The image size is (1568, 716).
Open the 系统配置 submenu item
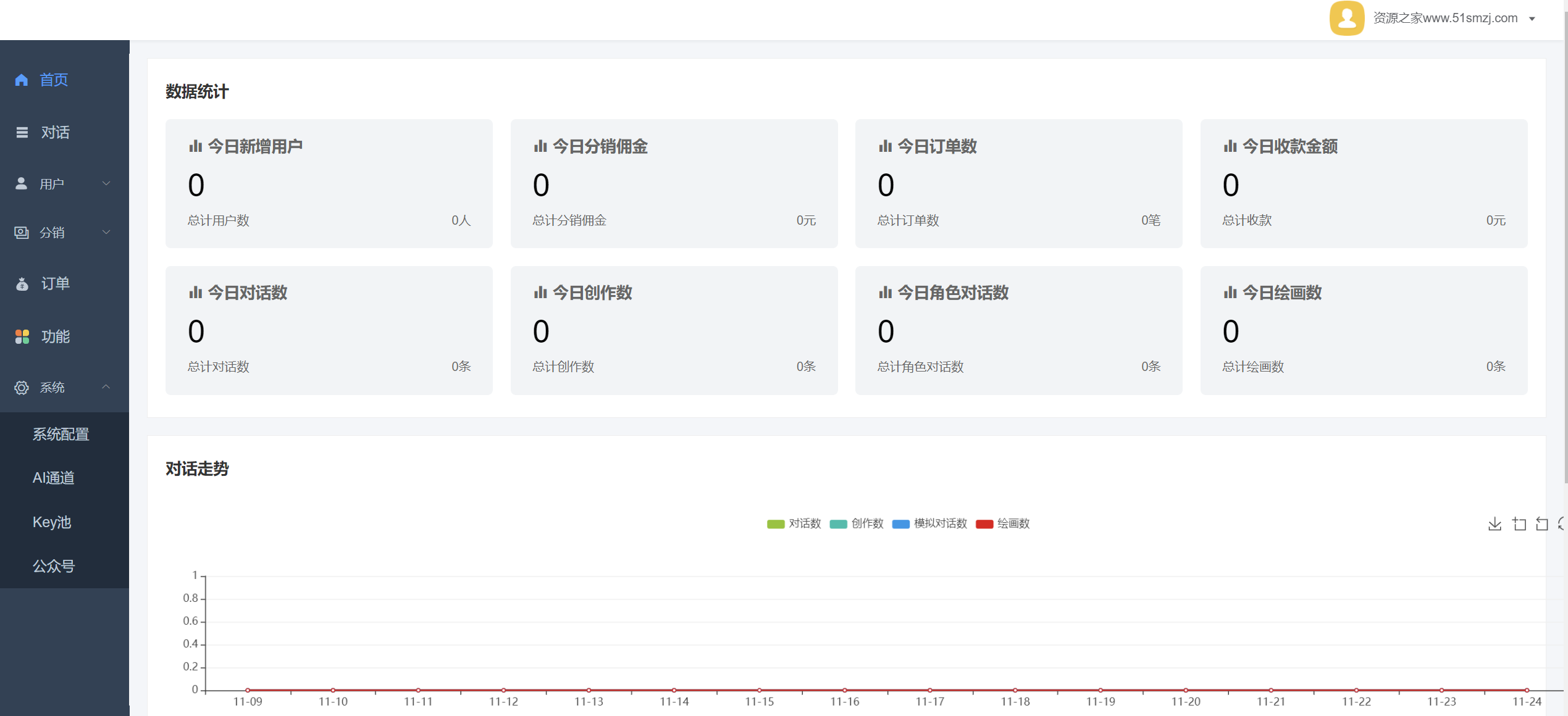pos(64,435)
